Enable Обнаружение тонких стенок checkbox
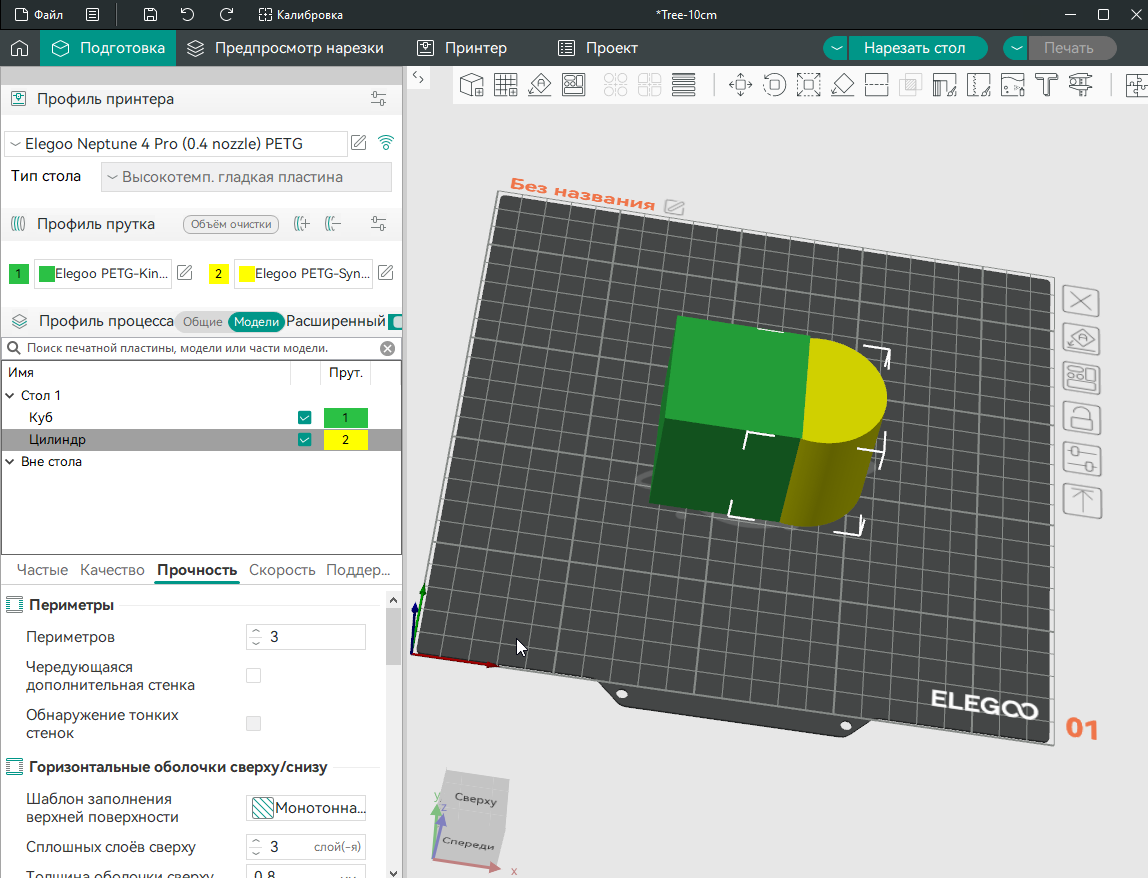Image resolution: width=1148 pixels, height=878 pixels. (x=253, y=723)
